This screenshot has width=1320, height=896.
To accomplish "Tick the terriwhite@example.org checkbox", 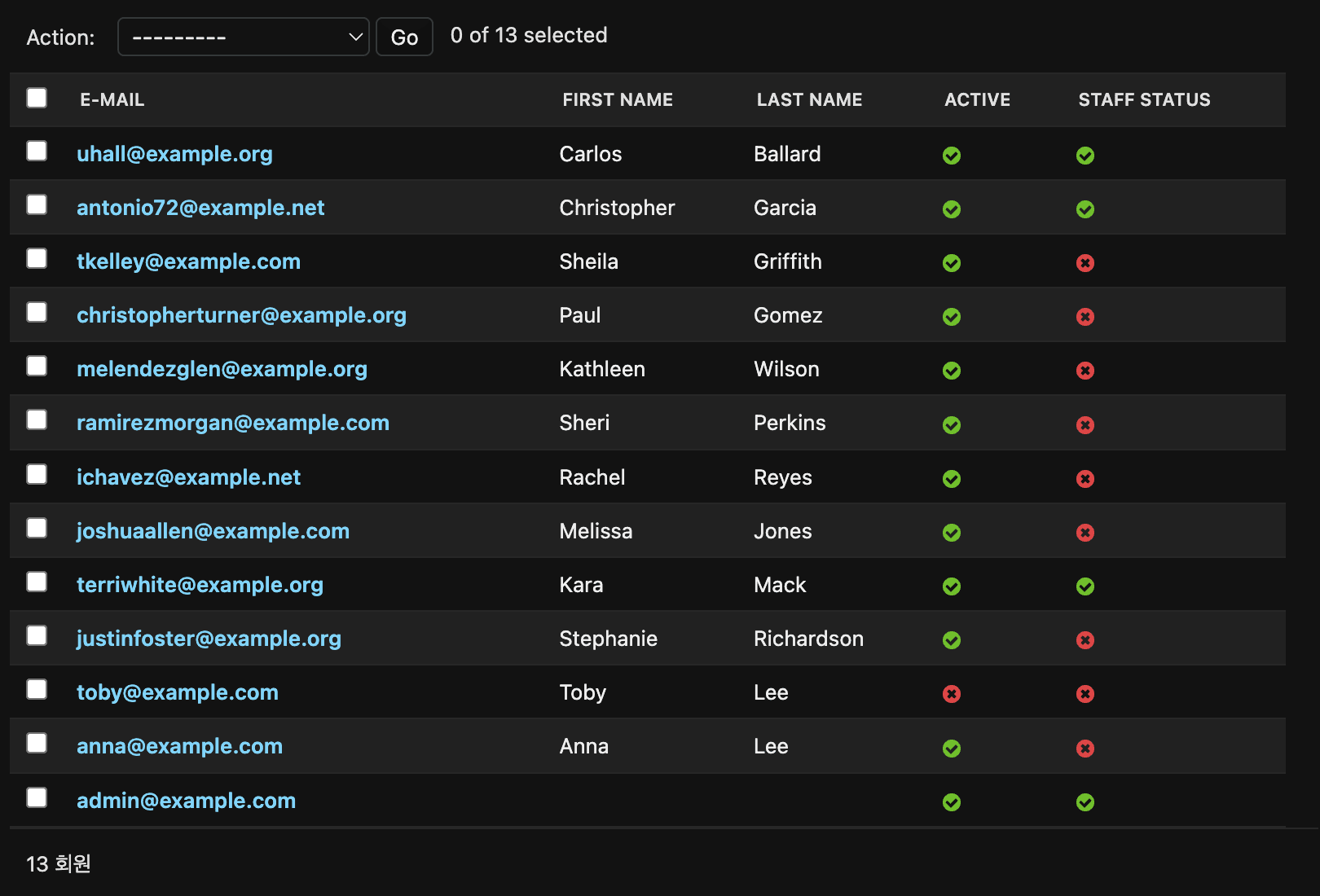I will (x=37, y=582).
